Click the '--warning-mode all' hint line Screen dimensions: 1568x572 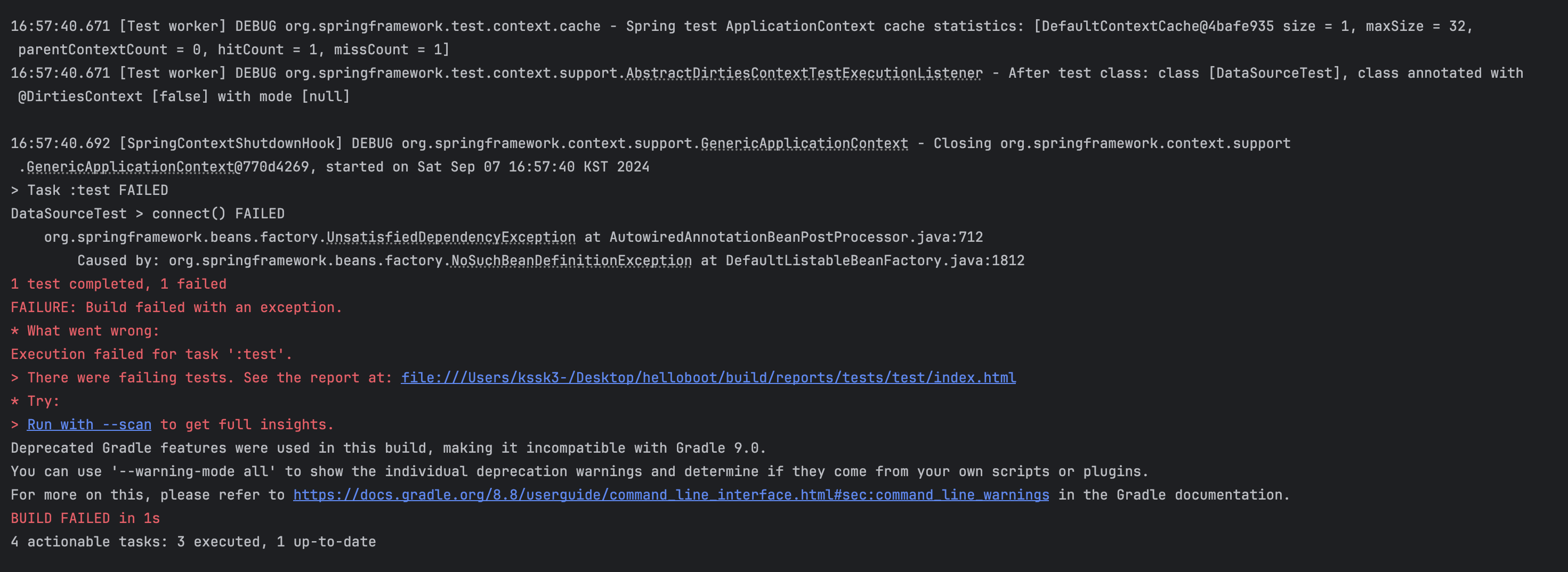point(579,471)
